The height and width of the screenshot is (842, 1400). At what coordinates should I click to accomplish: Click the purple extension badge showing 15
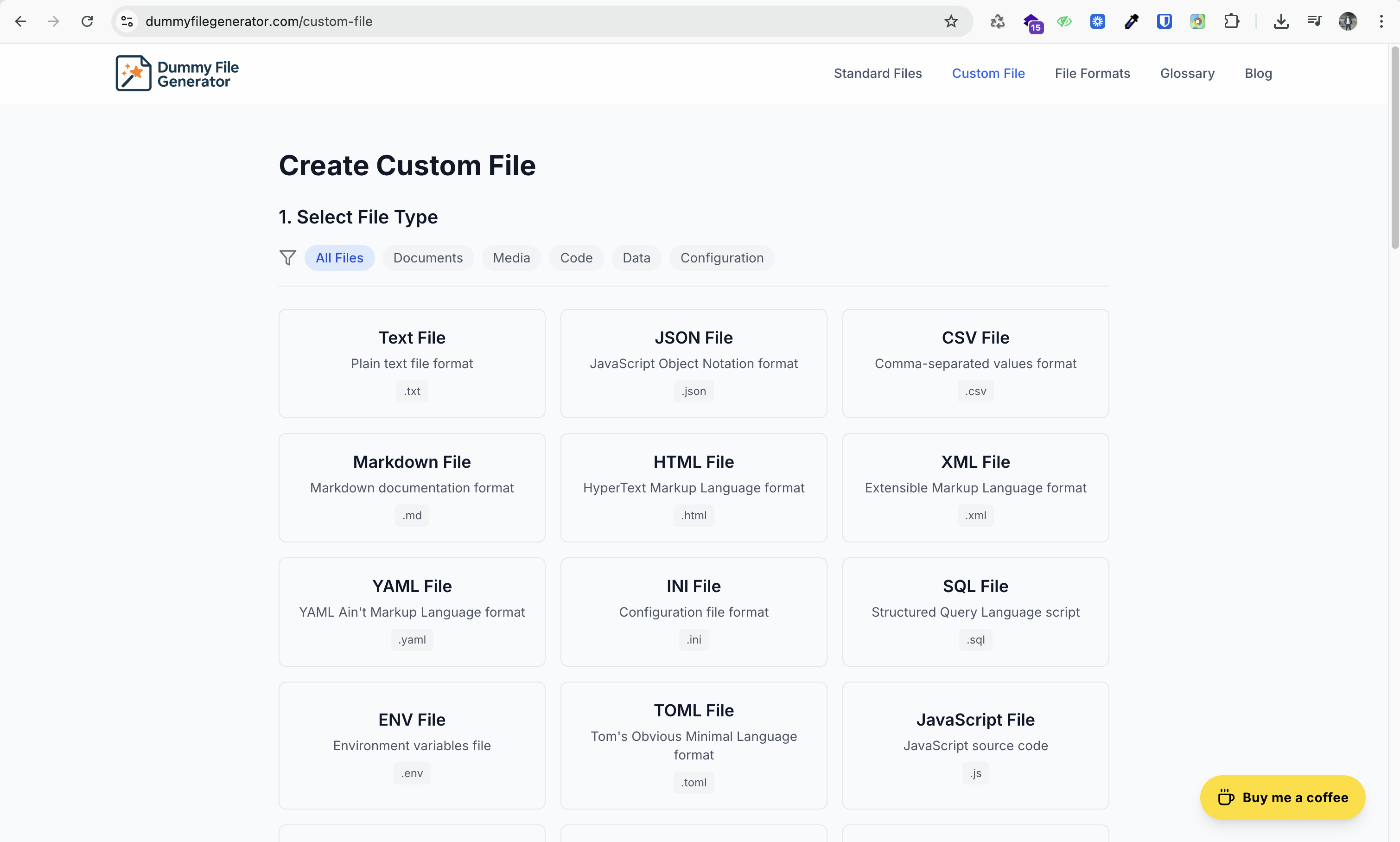1032,23
